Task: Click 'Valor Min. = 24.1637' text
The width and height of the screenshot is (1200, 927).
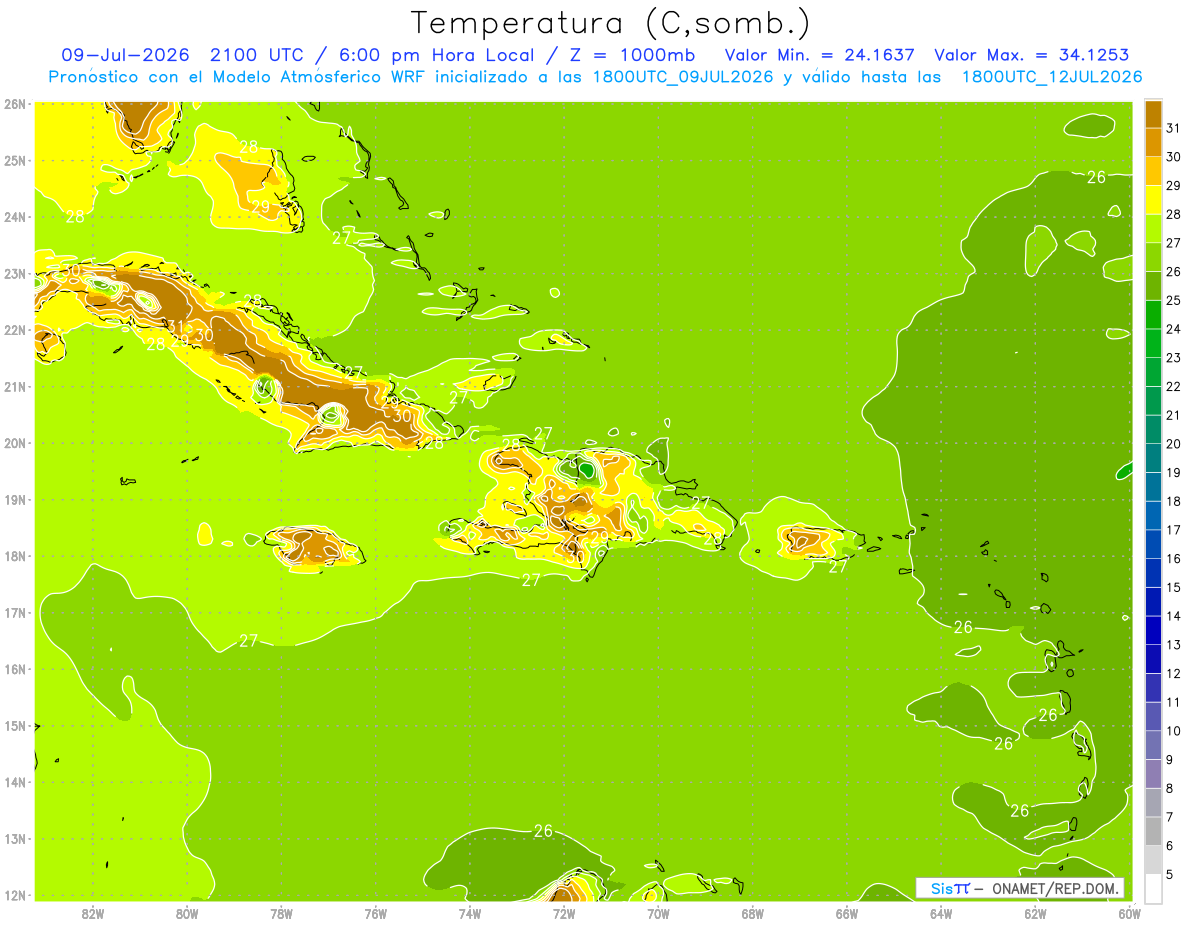Action: tap(820, 55)
